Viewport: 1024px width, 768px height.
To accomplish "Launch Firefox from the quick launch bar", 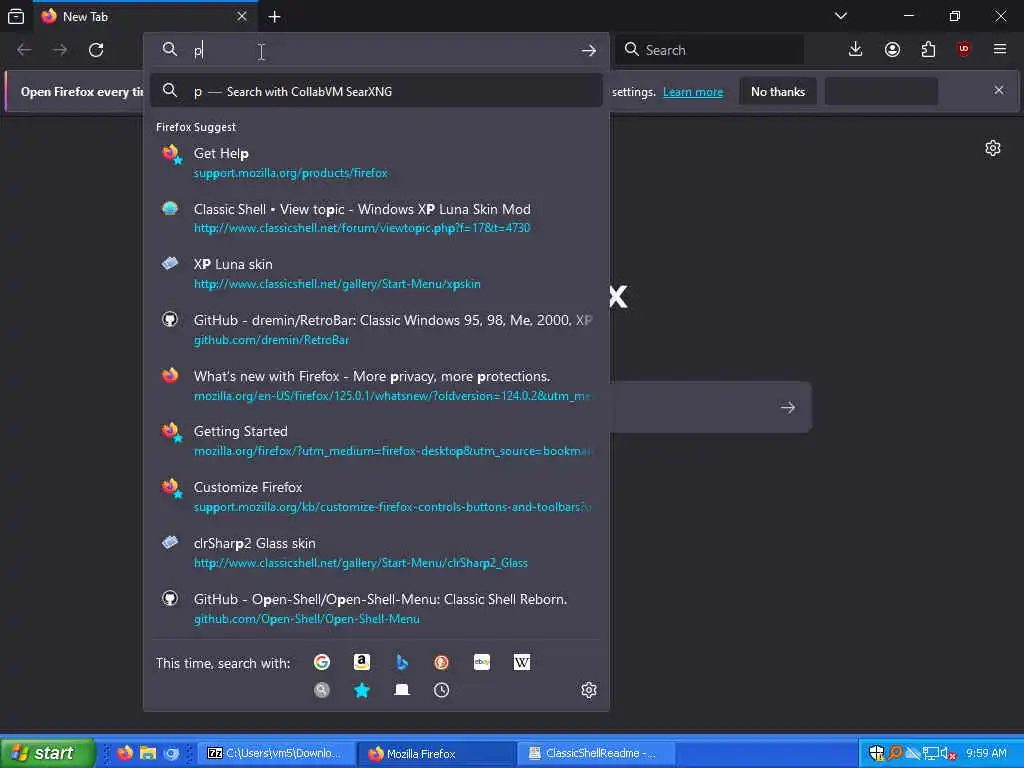I will [x=125, y=753].
